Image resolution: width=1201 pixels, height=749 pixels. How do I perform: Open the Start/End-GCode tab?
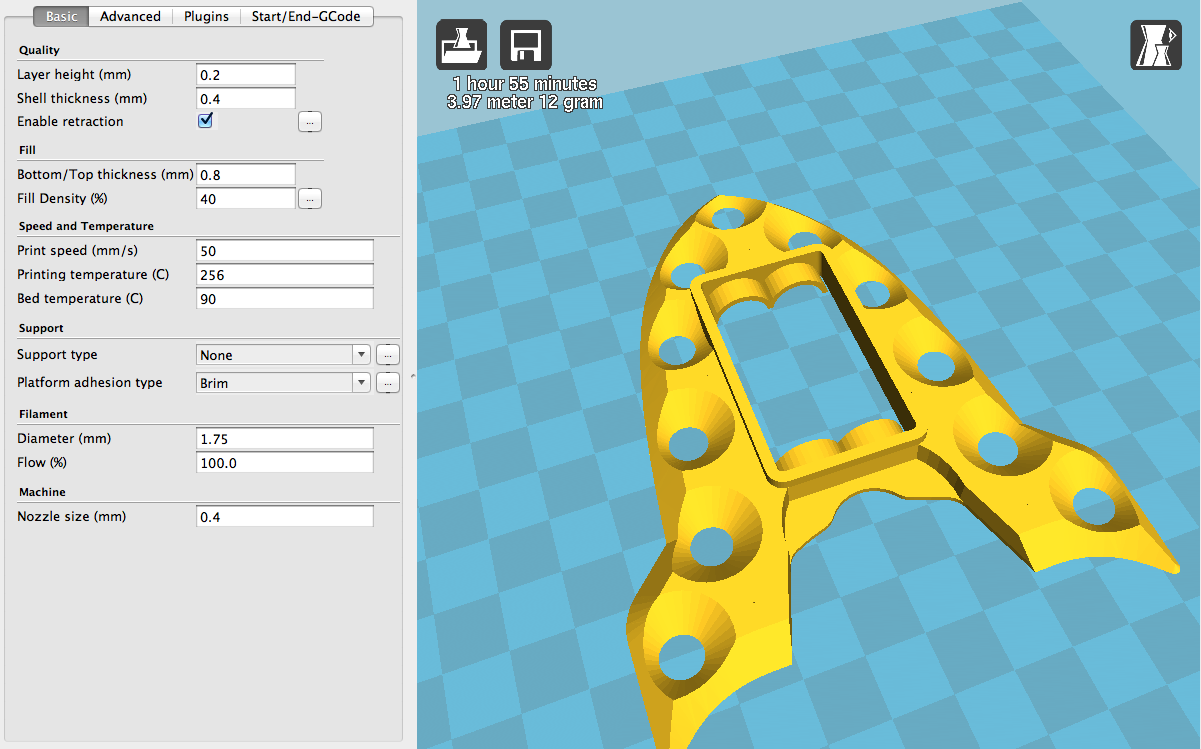tap(307, 16)
